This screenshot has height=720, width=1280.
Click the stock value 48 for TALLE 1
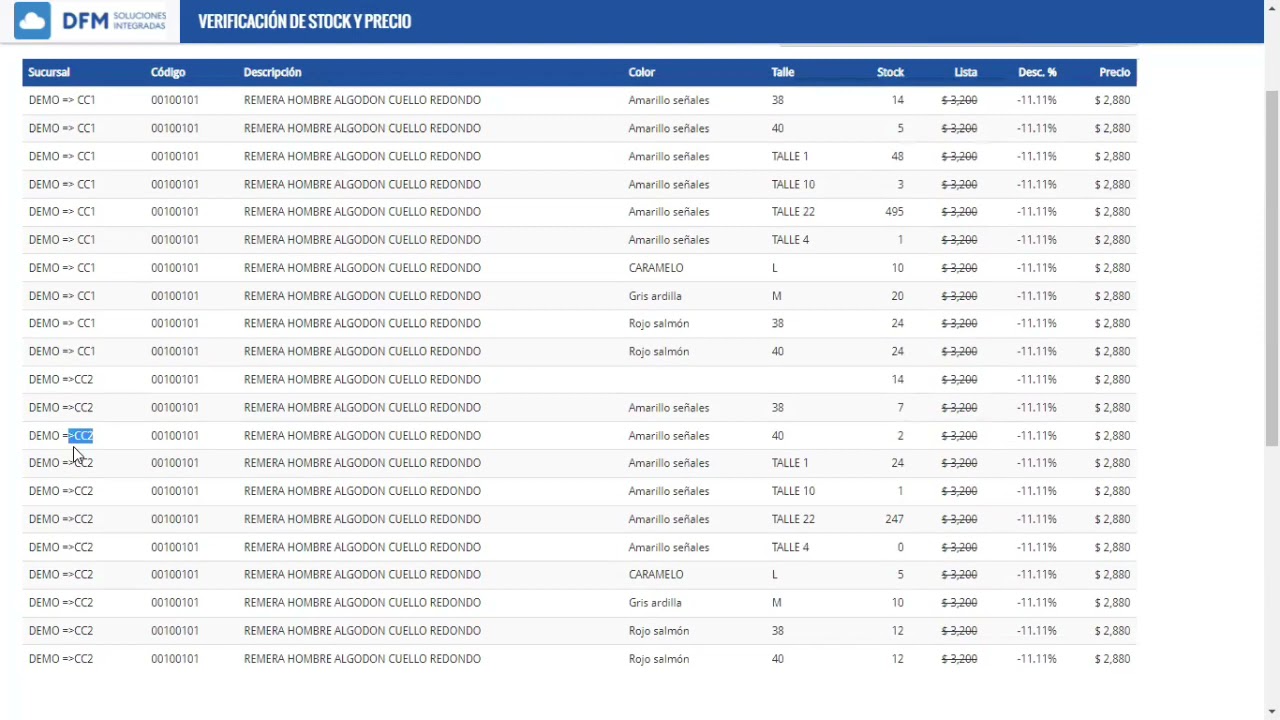[x=897, y=156]
